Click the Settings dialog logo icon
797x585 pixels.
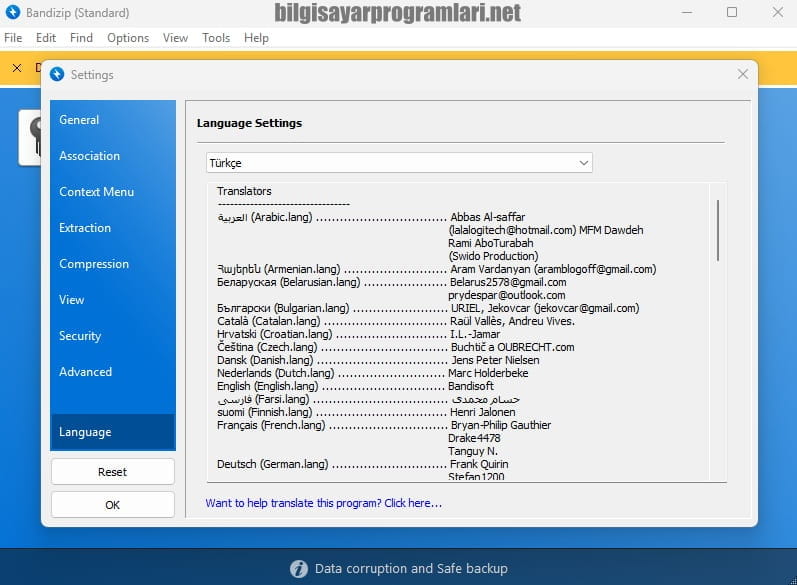pyautogui.click(x=57, y=74)
